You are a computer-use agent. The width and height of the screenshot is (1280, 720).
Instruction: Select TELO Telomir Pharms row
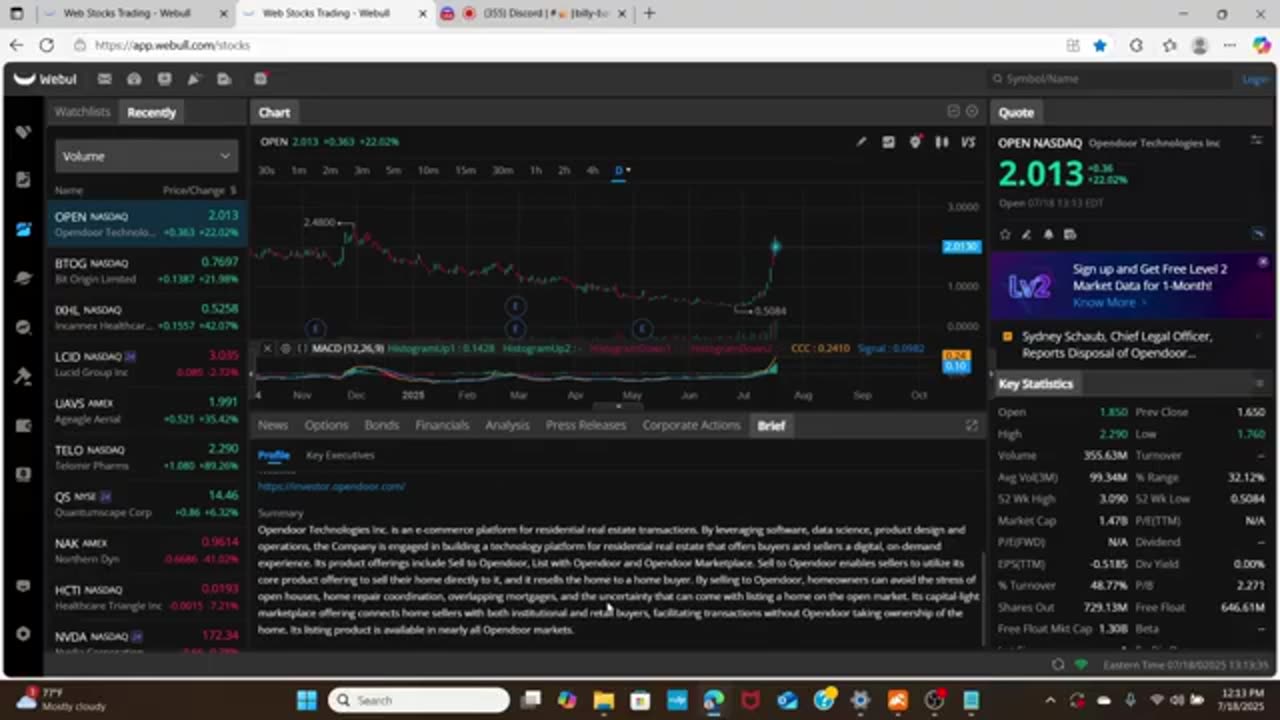tap(146, 457)
